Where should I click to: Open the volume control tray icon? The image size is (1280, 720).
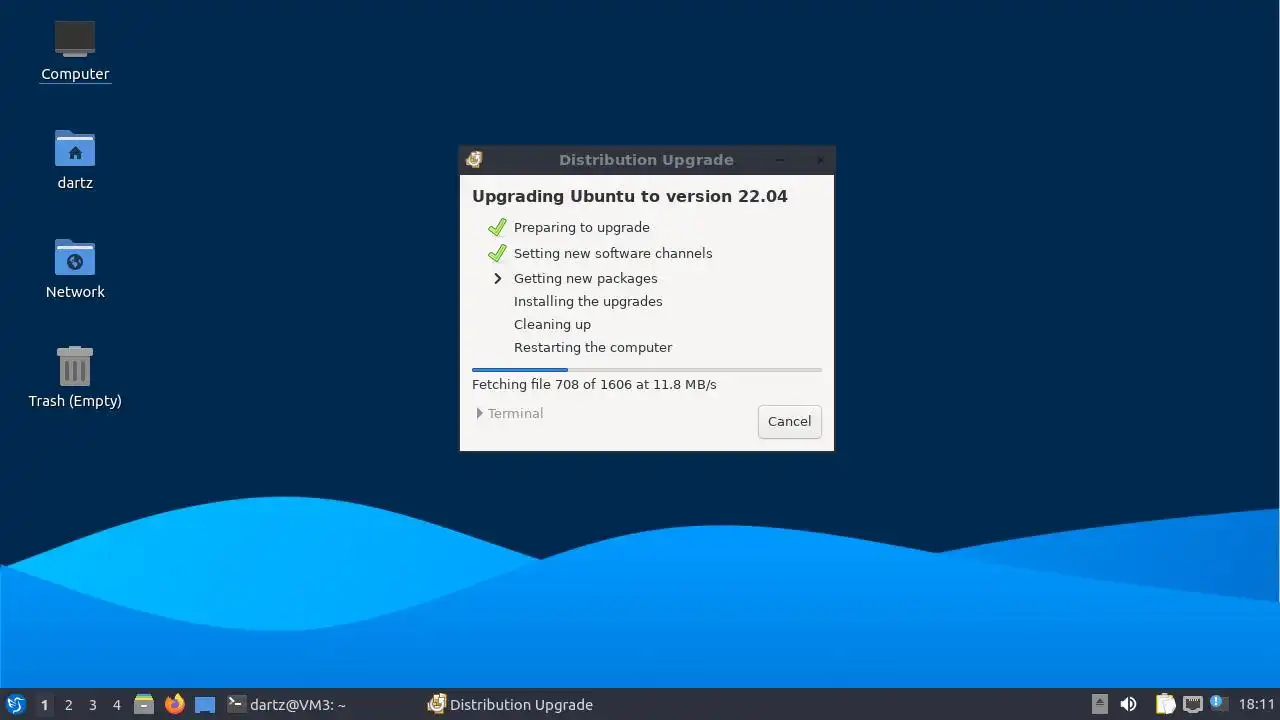pos(1129,704)
